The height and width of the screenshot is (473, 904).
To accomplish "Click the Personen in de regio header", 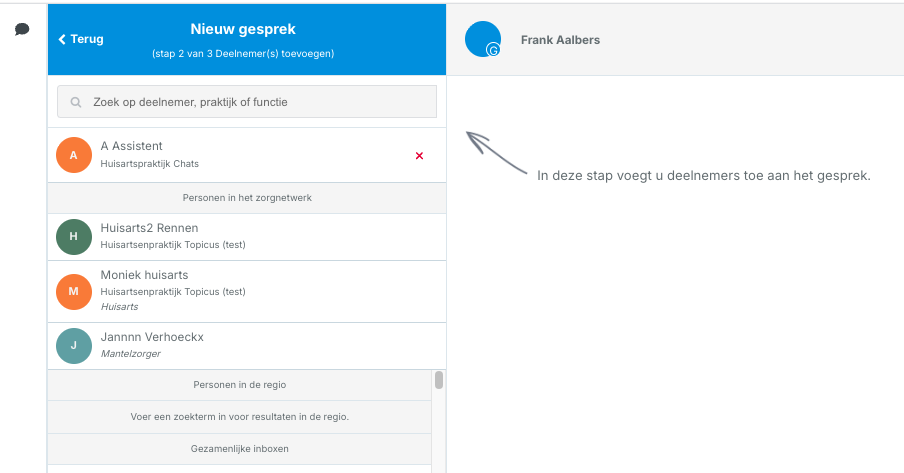I will coord(240,385).
